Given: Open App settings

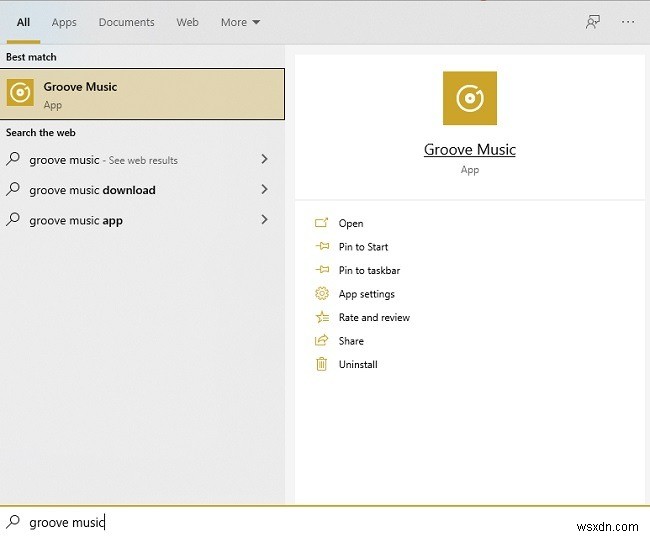Looking at the screenshot, I should [x=366, y=294].
